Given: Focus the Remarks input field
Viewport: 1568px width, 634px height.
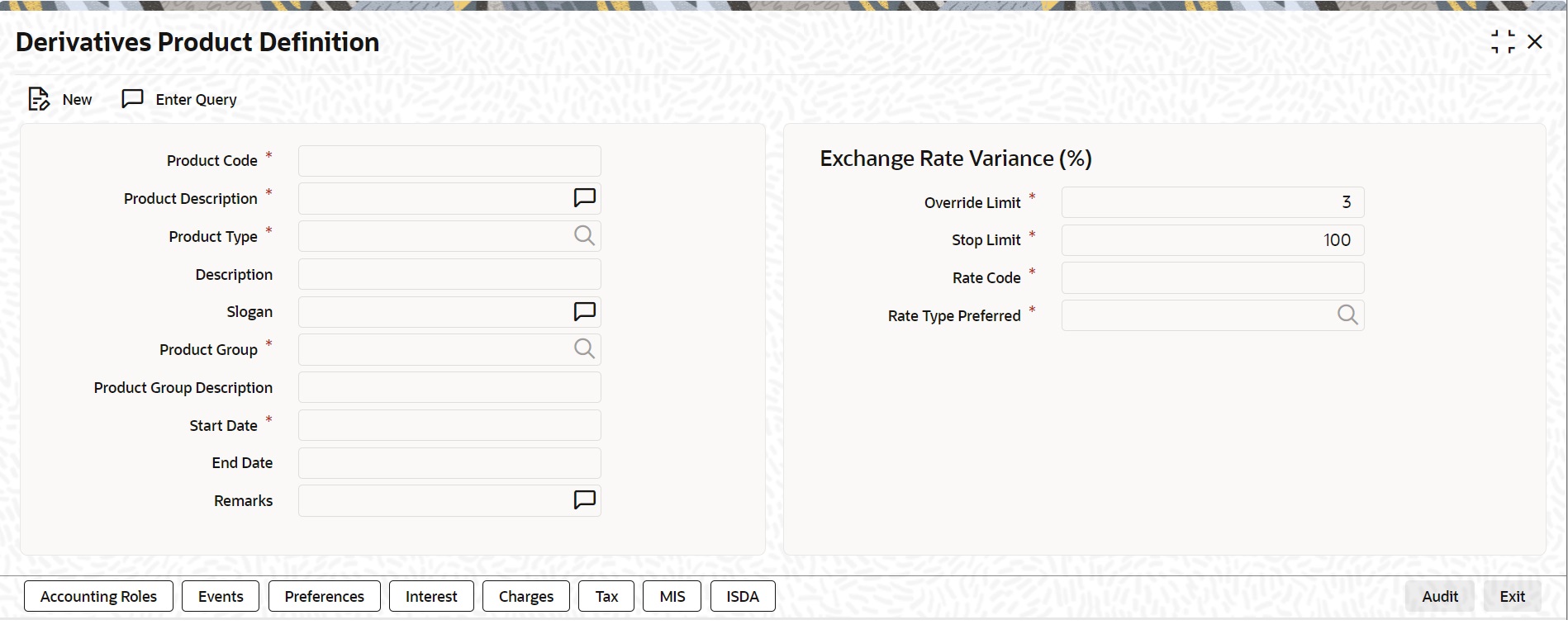Looking at the screenshot, I should tap(449, 500).
